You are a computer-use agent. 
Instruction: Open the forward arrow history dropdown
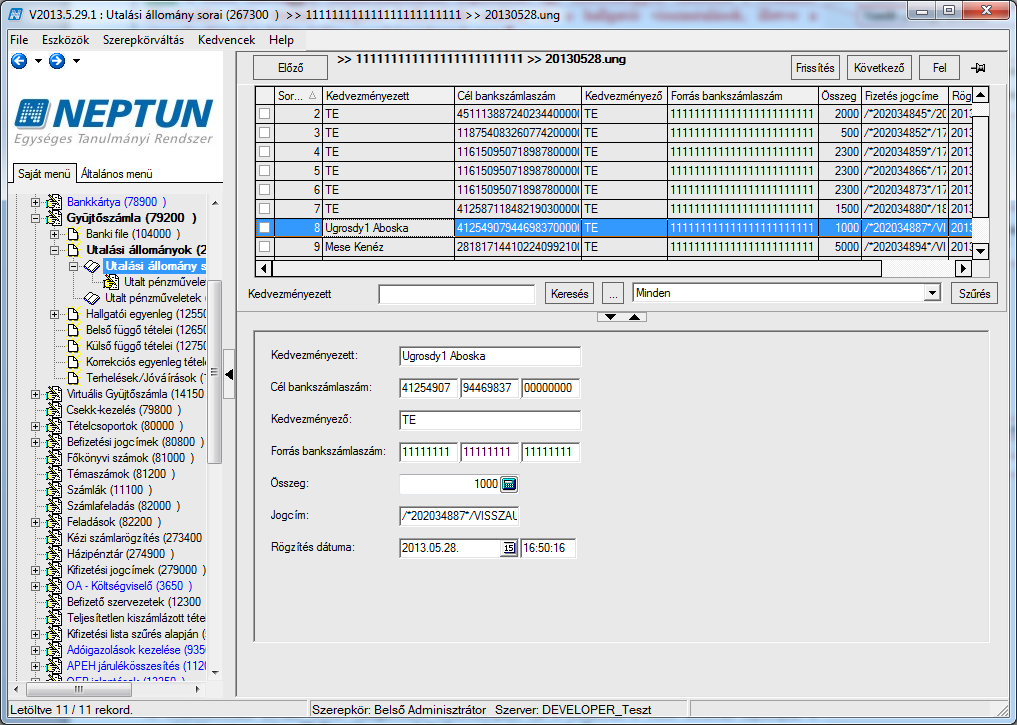77,62
